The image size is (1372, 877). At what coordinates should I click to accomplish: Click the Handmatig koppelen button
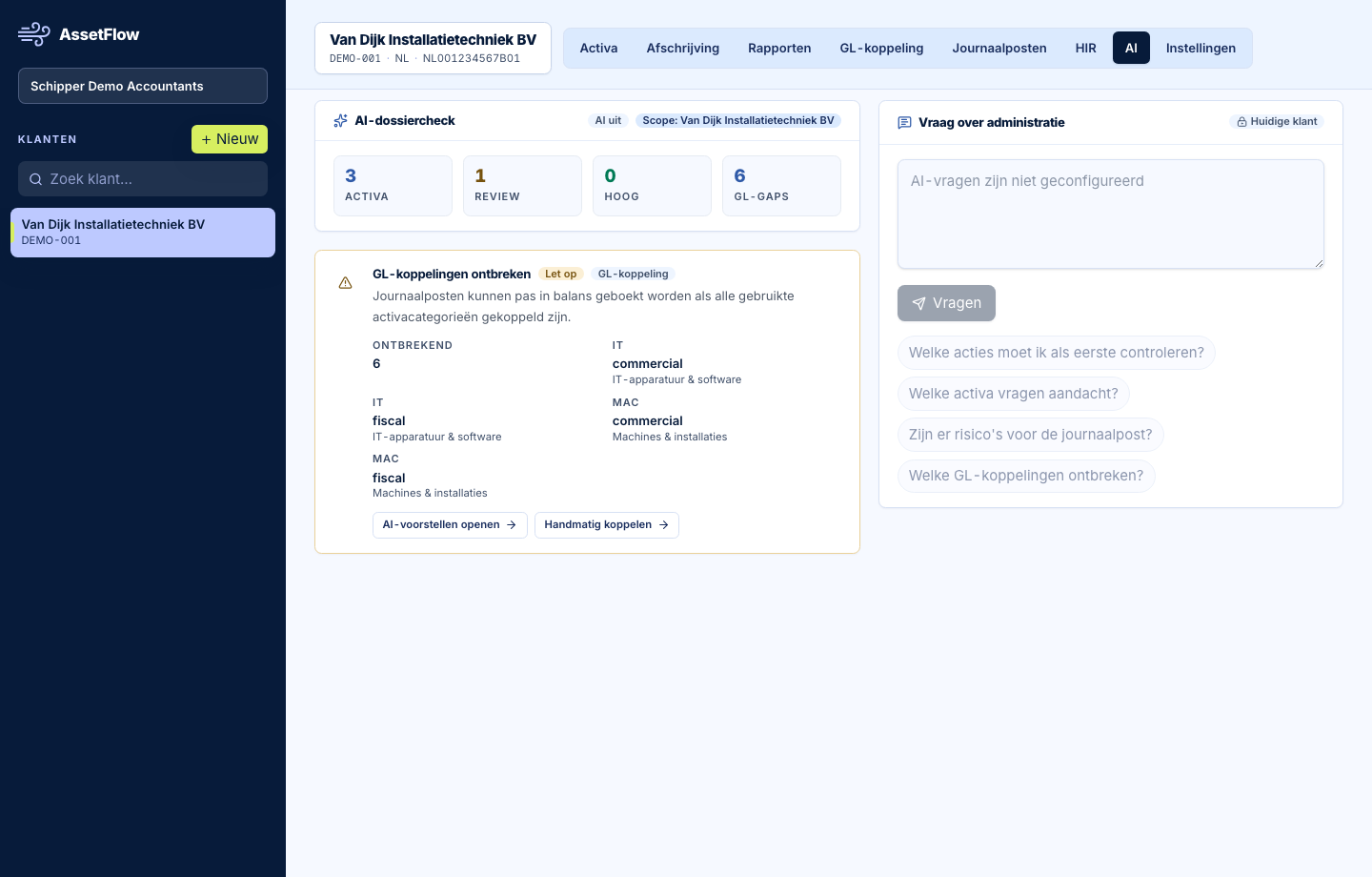tap(607, 525)
